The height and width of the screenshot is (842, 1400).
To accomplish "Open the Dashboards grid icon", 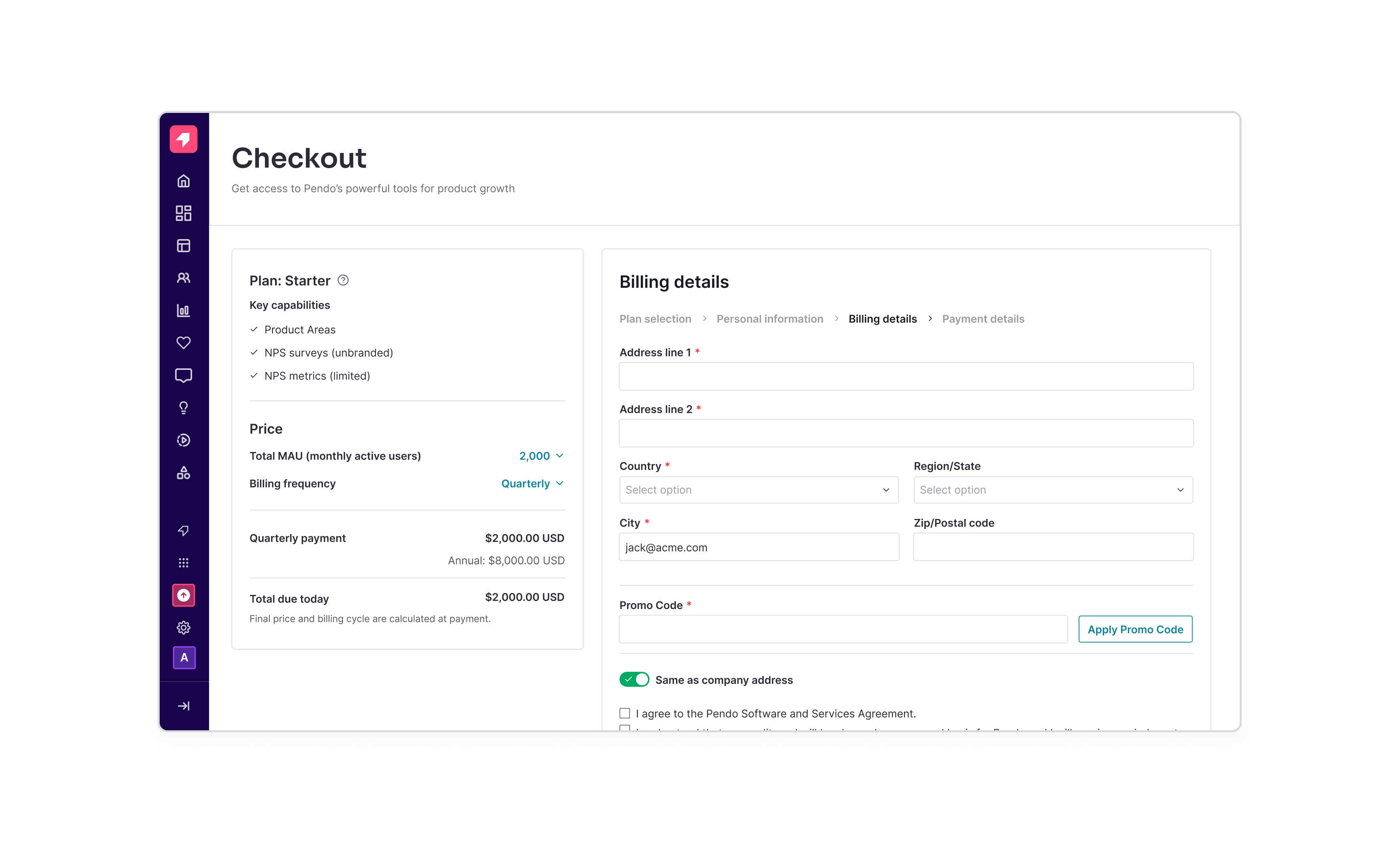I will tap(183, 213).
